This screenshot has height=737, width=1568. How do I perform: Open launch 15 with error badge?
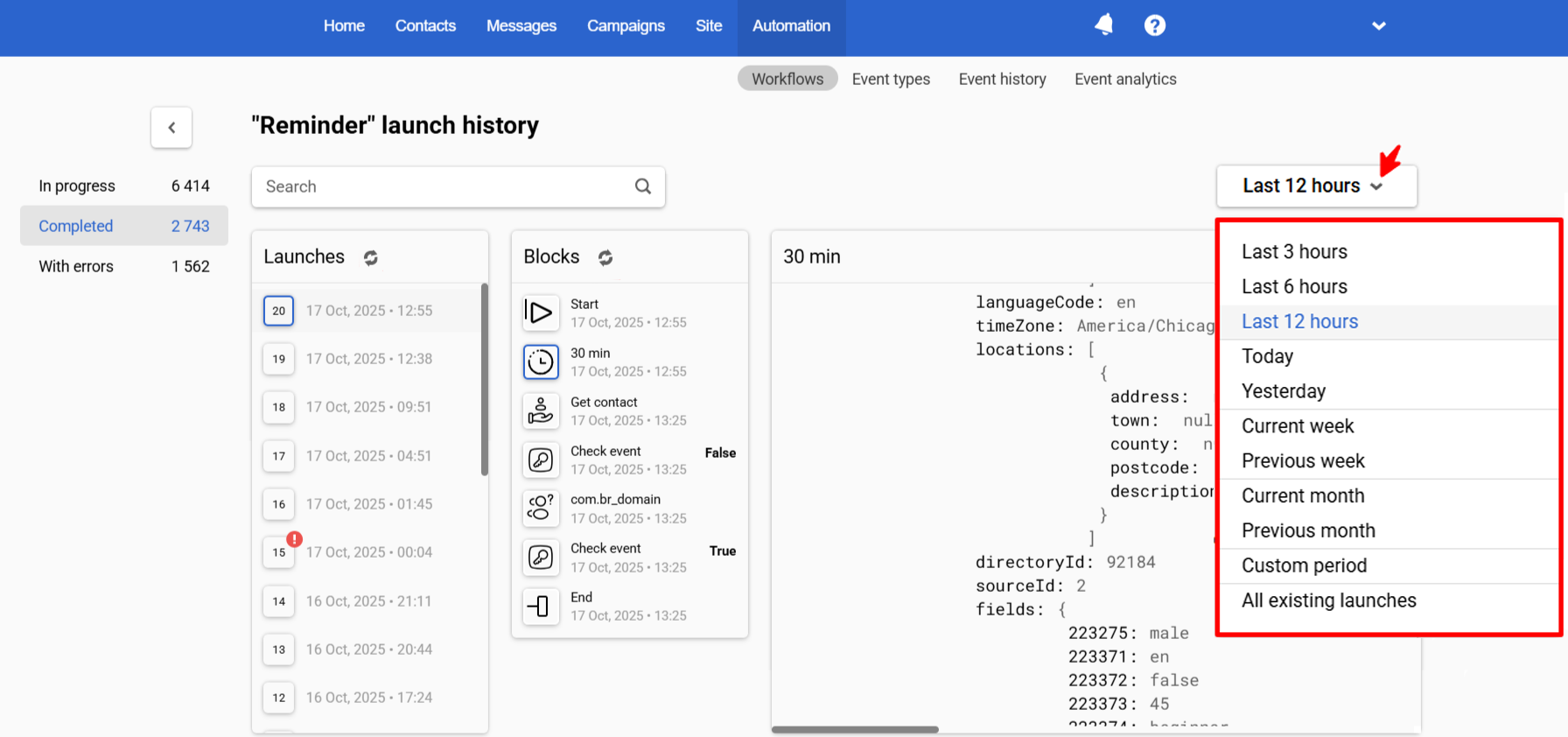(278, 552)
